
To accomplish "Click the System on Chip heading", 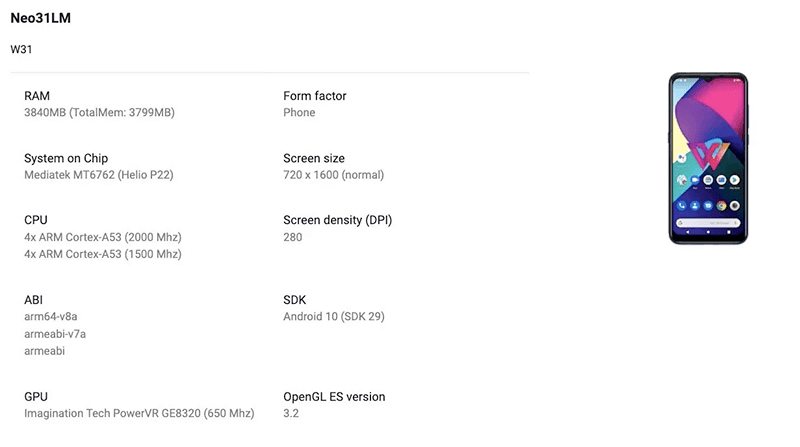I will (66, 158).
